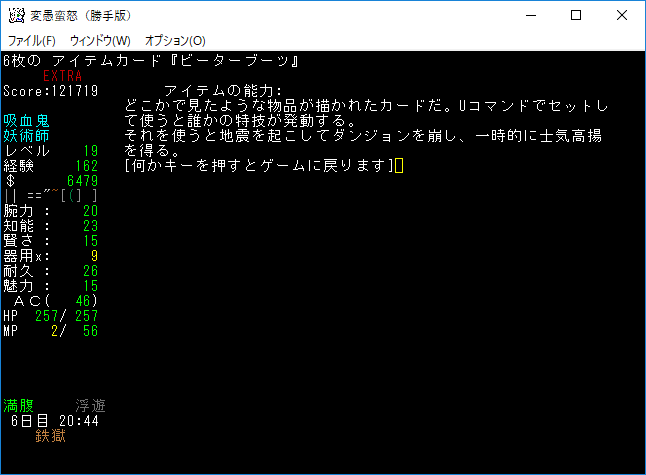This screenshot has width=646, height=475.
Task: Click the HP 257/257 status line
Action: [51, 315]
